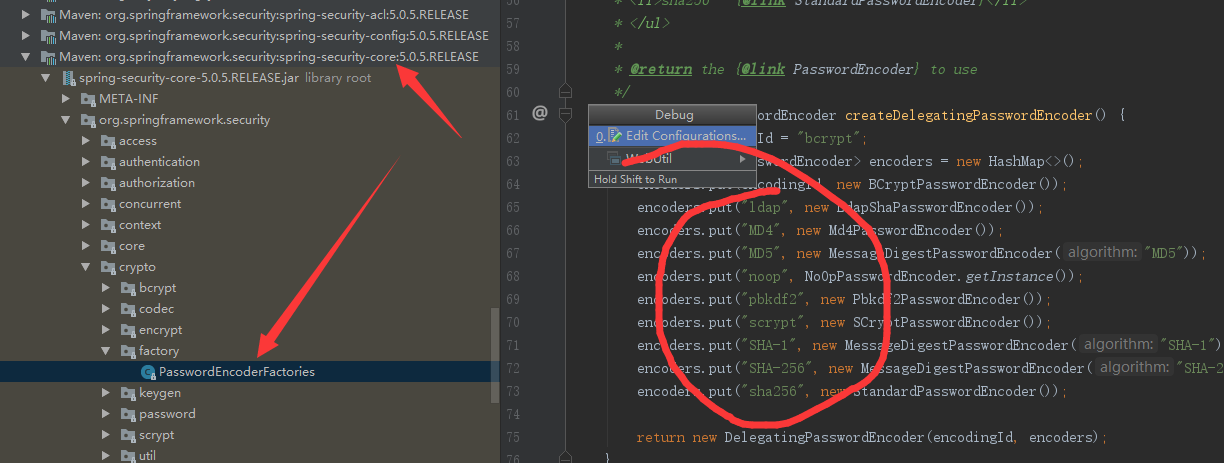
Task: Click the WebUtil configuration icon in popup
Action: pos(615,159)
